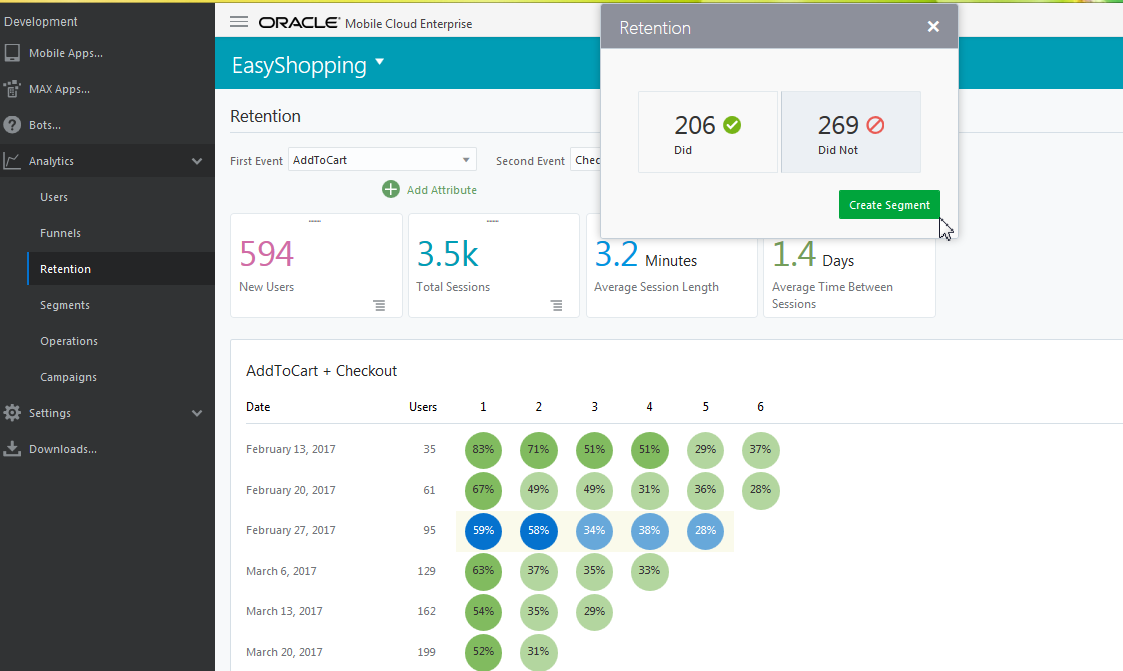This screenshot has width=1123, height=671.
Task: Click the MAX Apps sidebar label
Action: coord(59,89)
